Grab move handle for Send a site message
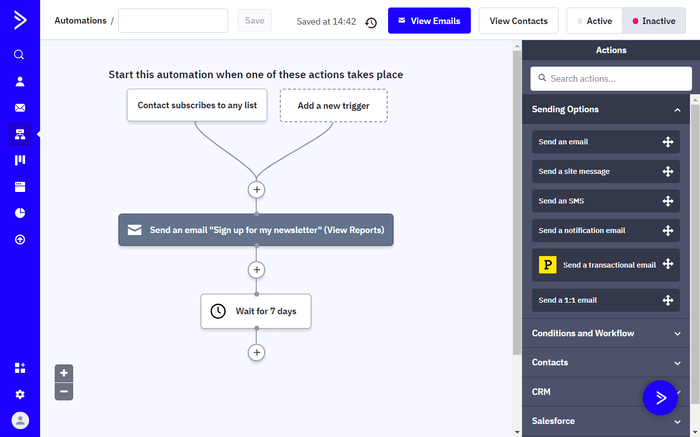 667,171
